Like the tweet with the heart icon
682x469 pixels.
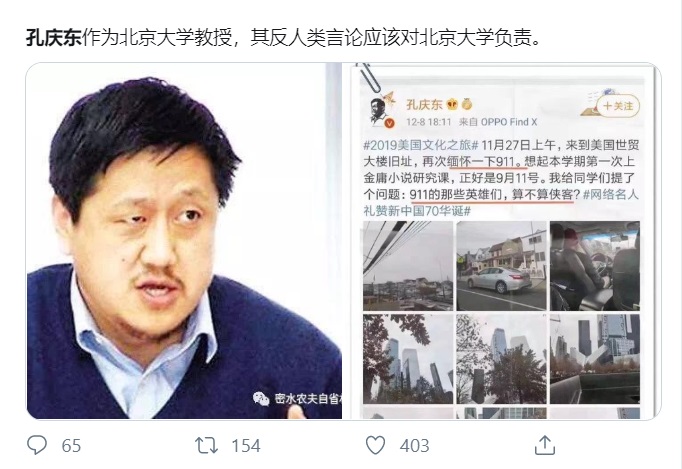[375, 446]
